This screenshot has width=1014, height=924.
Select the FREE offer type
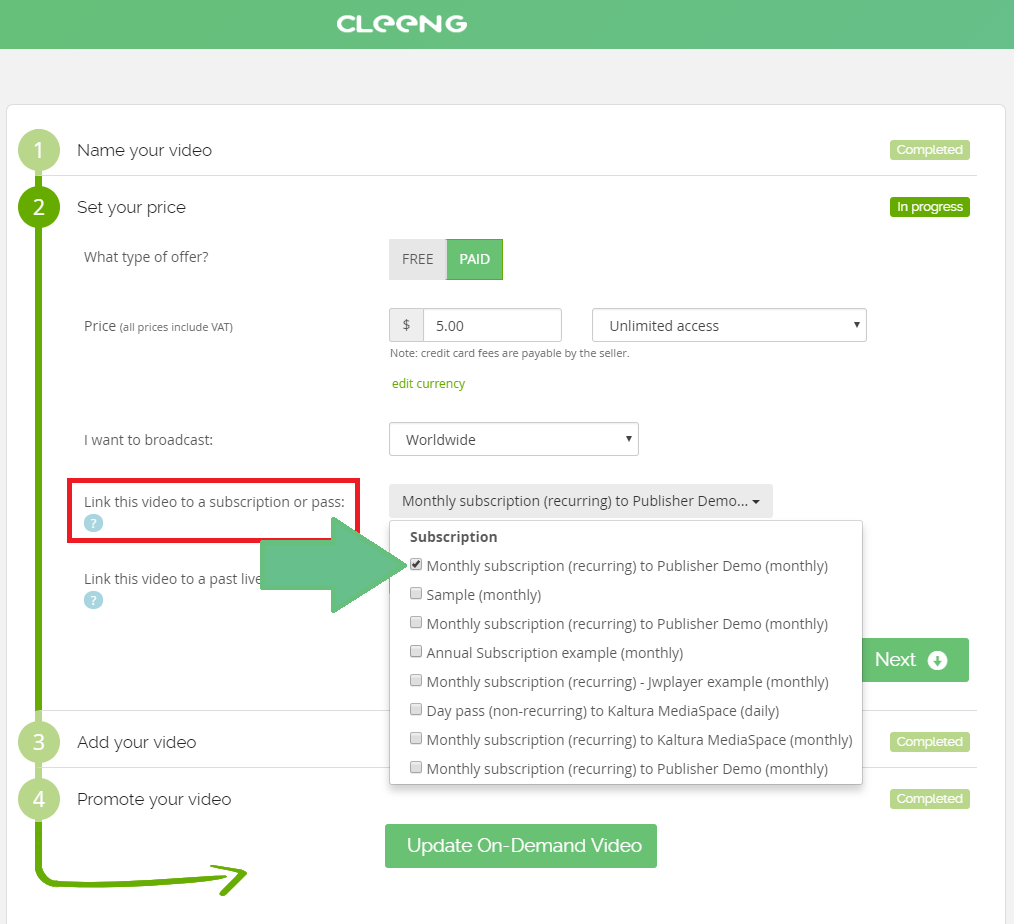418,259
